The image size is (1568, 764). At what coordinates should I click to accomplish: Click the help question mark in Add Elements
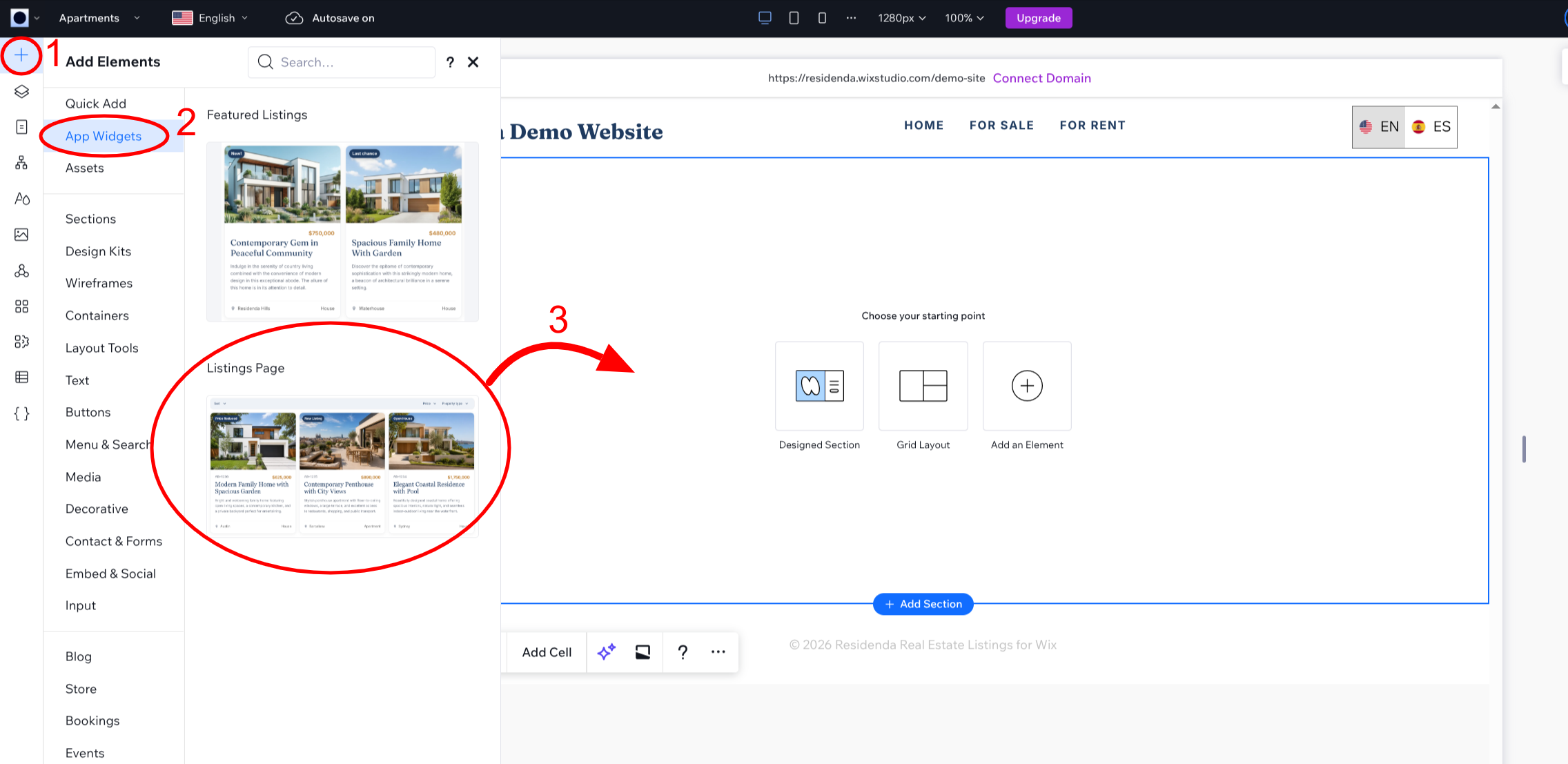point(450,62)
